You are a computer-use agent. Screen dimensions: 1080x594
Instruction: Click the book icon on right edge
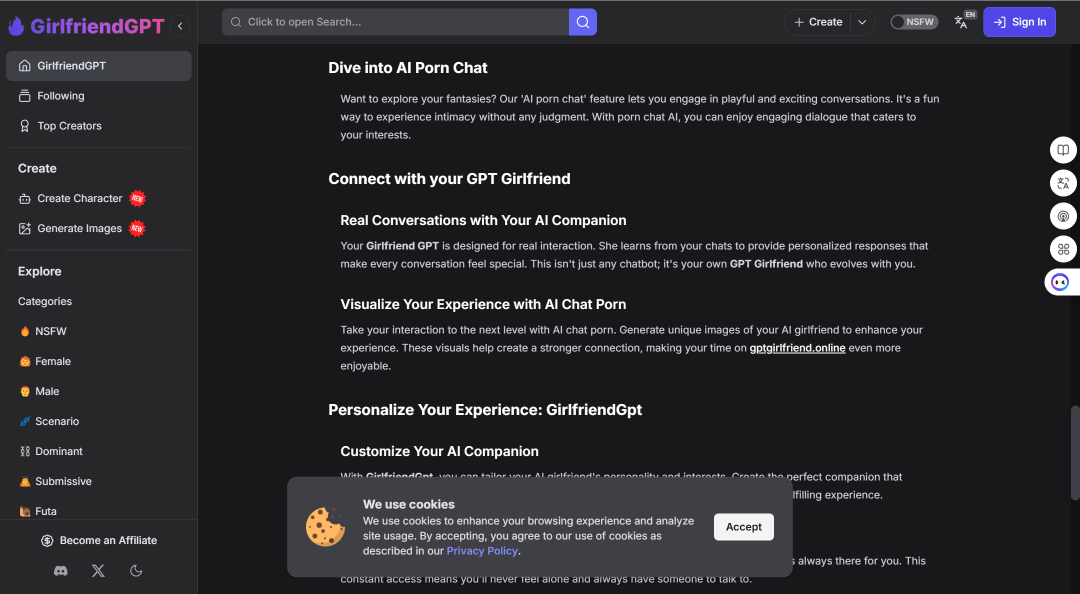click(1063, 150)
